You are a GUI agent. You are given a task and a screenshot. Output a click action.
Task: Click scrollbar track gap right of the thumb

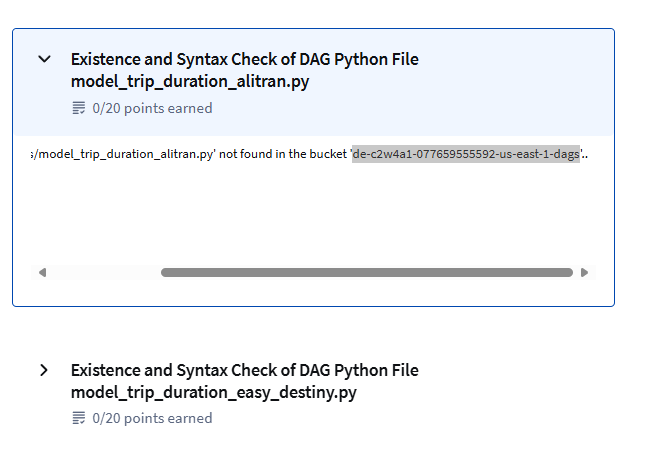pos(576,273)
